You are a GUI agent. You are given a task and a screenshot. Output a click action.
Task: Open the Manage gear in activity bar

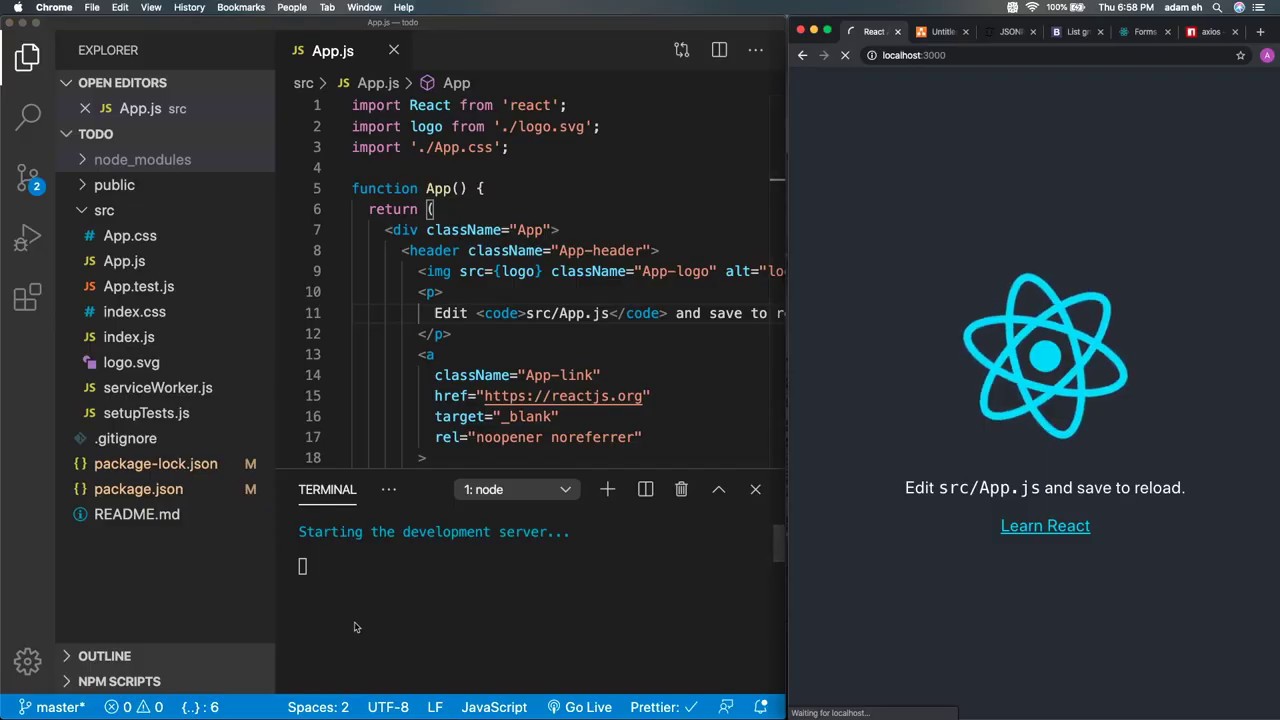pyautogui.click(x=28, y=661)
